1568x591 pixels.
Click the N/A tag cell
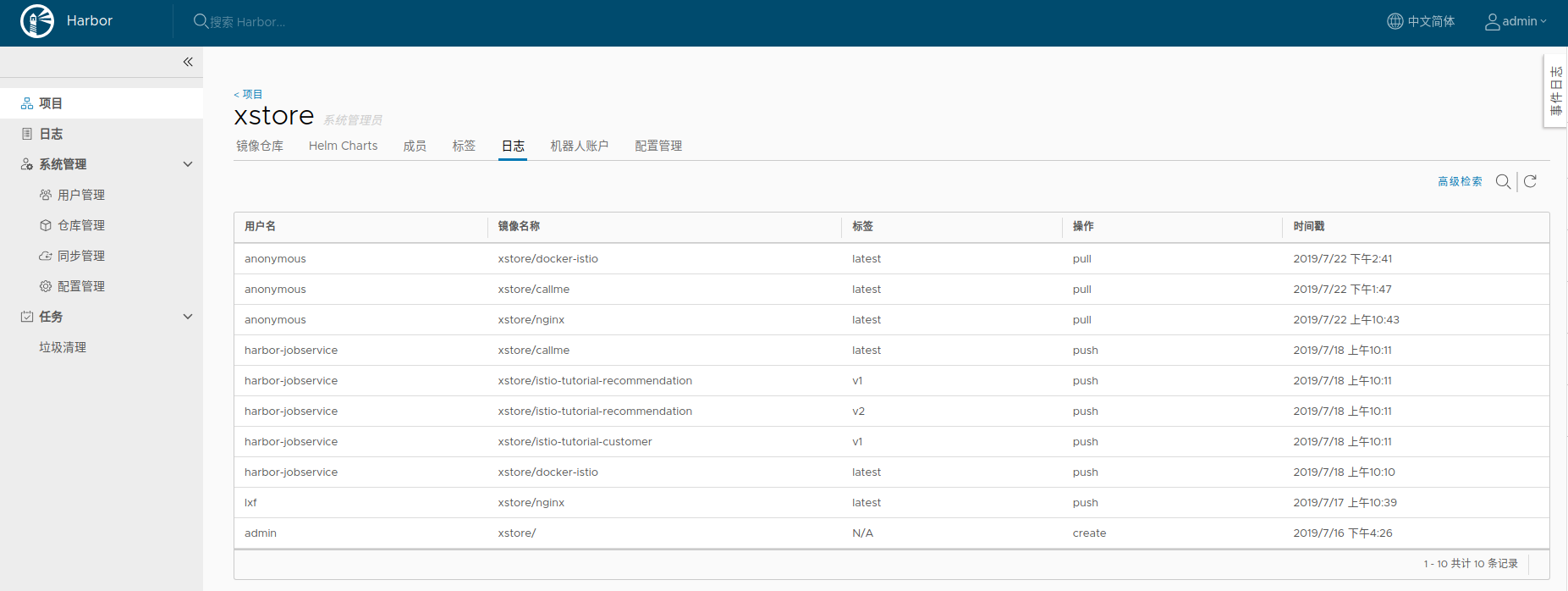click(x=862, y=533)
